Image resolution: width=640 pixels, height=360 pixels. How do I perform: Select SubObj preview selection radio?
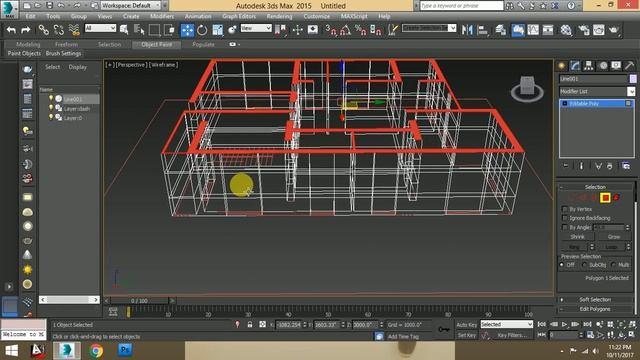(x=585, y=265)
